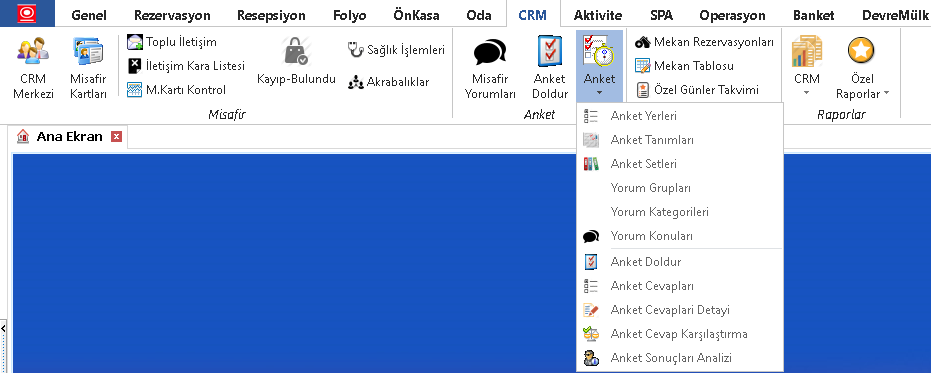Open Misafir Yorumları

click(x=490, y=68)
